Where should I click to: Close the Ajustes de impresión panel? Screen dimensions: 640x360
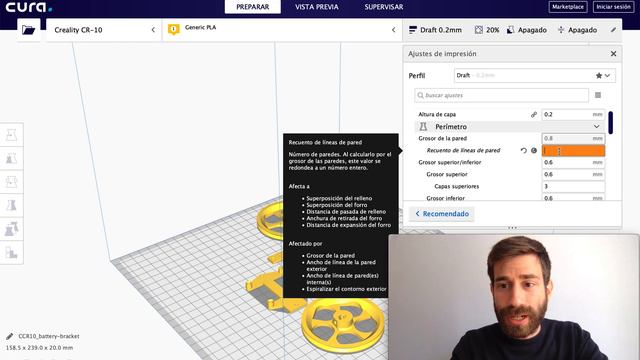[613, 54]
